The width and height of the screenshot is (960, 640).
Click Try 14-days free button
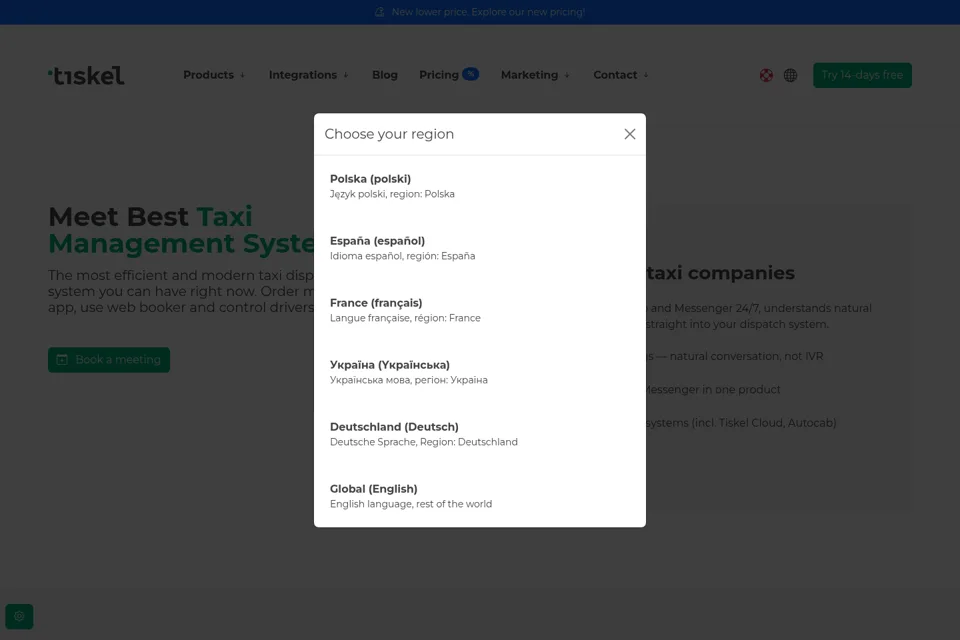[862, 75]
